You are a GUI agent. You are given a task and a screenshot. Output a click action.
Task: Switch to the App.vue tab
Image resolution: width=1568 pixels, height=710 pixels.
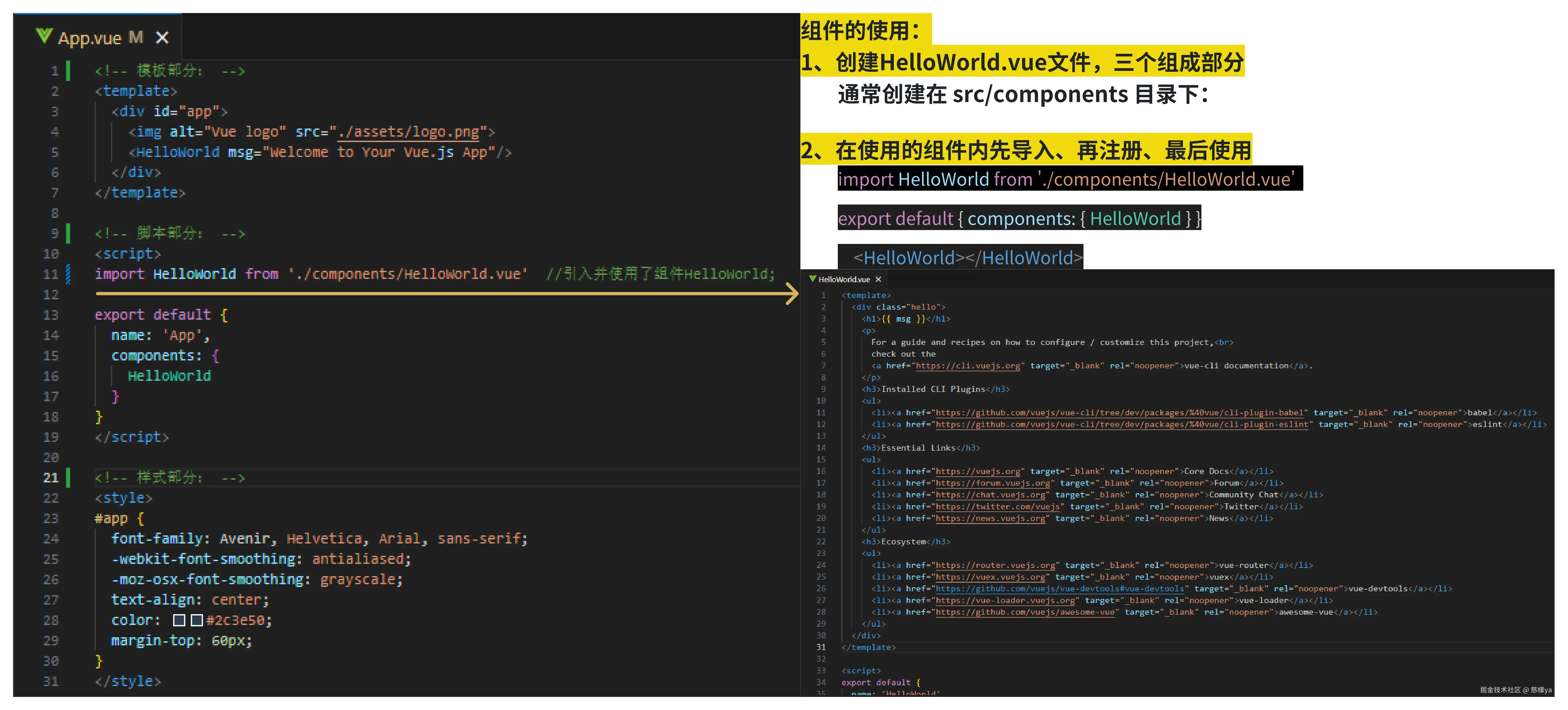pos(90,38)
